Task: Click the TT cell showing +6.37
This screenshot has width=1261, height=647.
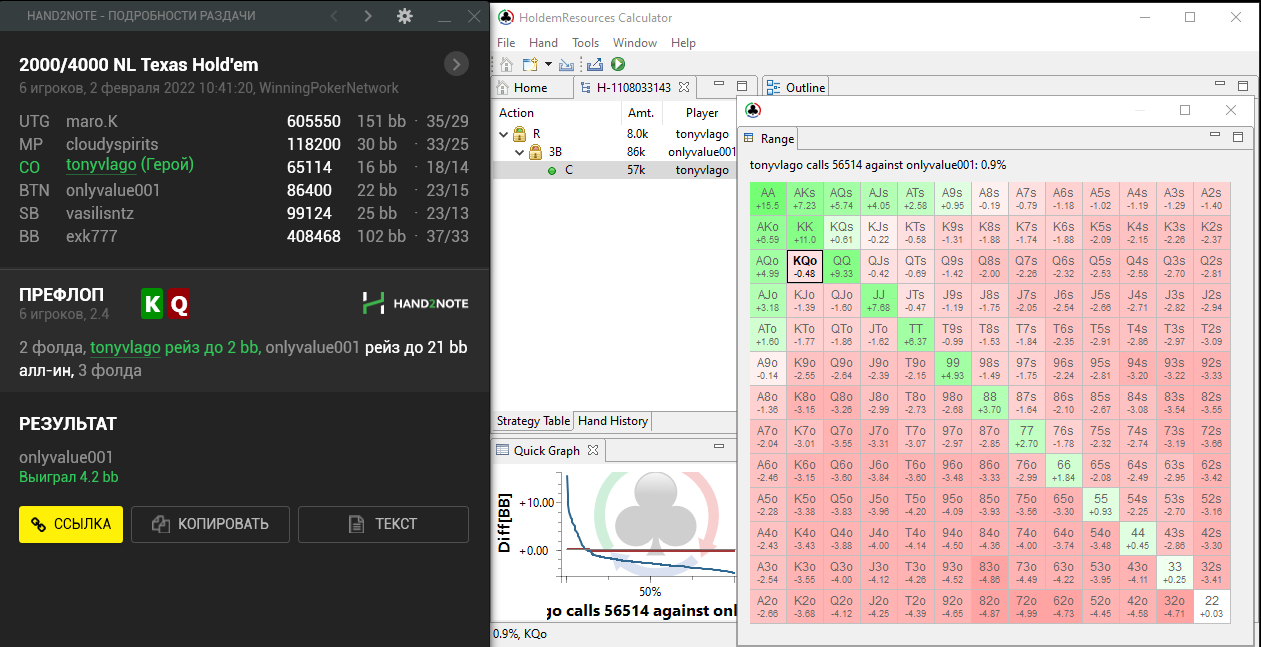Action: [x=916, y=335]
